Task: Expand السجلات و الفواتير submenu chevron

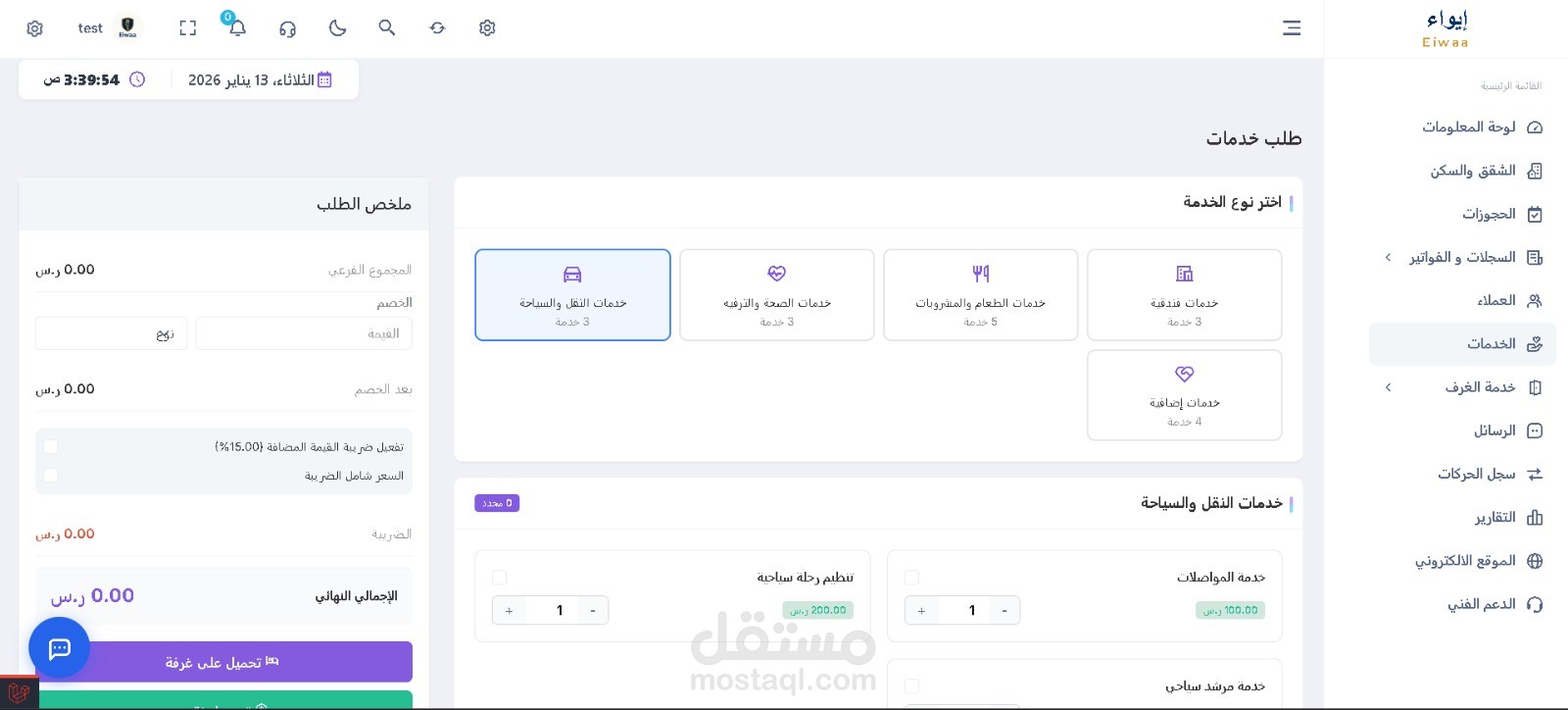Action: pyautogui.click(x=1388, y=257)
